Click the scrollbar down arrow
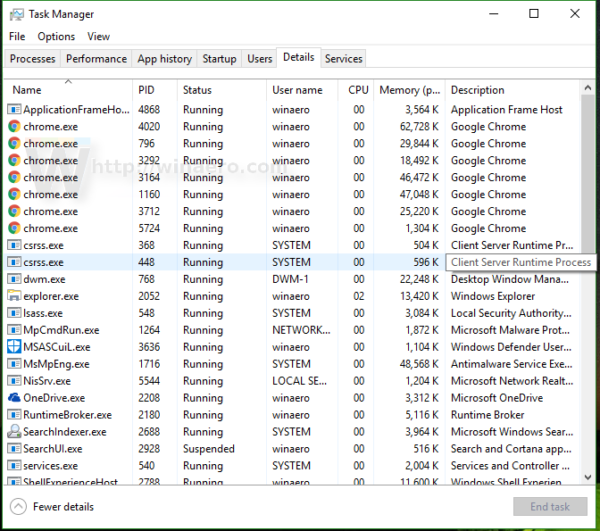The width and height of the screenshot is (600, 531). 588,477
